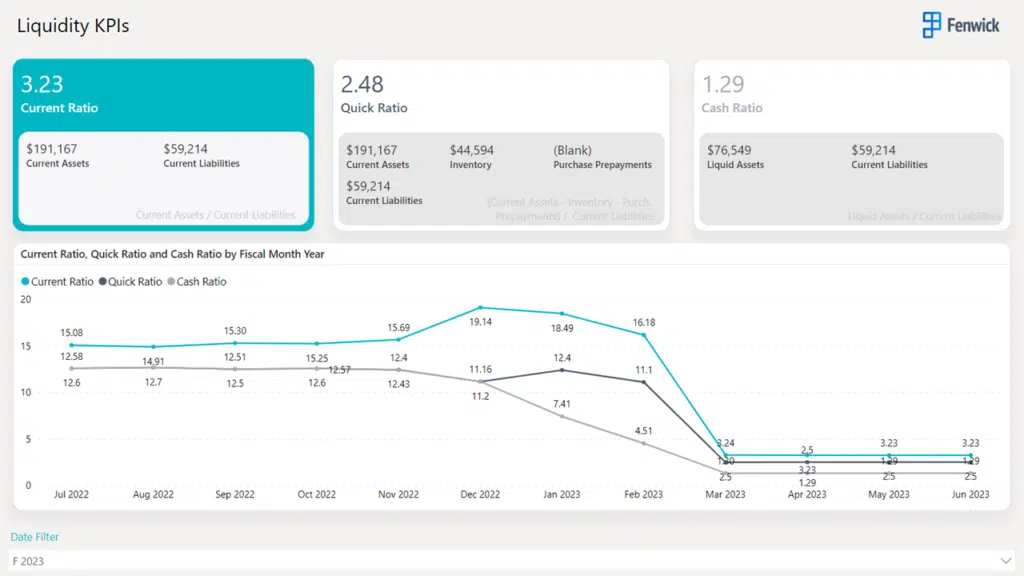Image resolution: width=1024 pixels, height=576 pixels.
Task: Click the Liquidity KPIs page title
Action: click(73, 26)
